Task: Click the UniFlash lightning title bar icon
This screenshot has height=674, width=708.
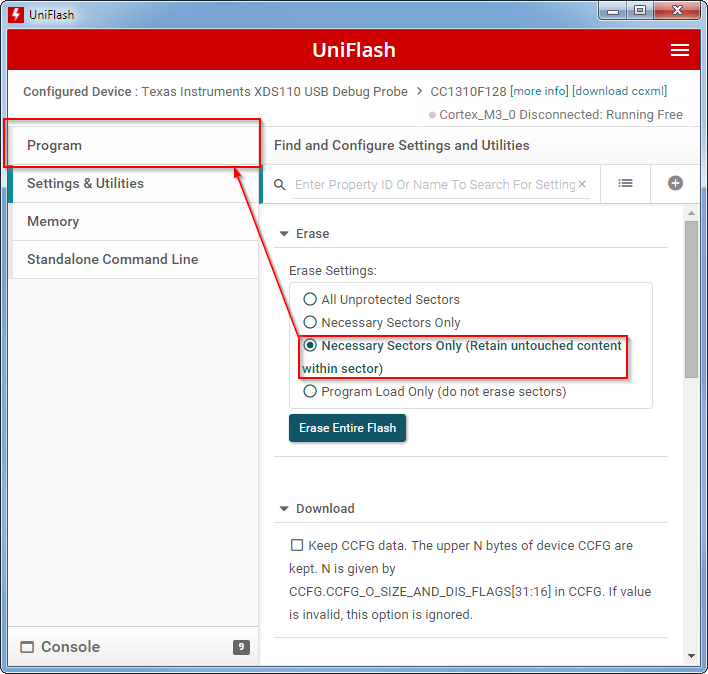Action: pos(16,14)
